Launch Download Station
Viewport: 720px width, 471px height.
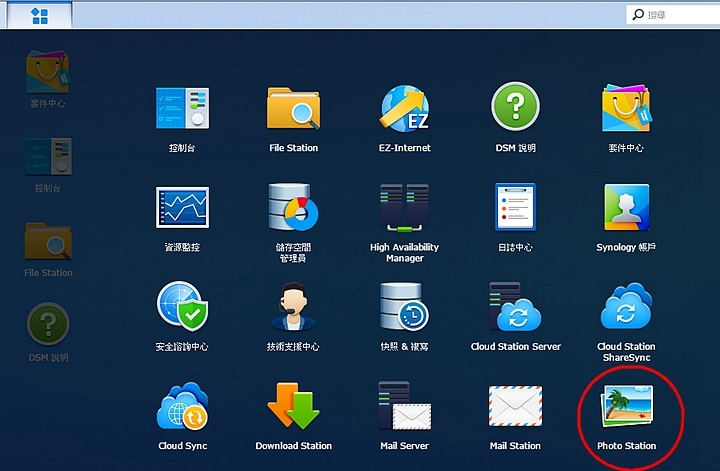coord(293,408)
